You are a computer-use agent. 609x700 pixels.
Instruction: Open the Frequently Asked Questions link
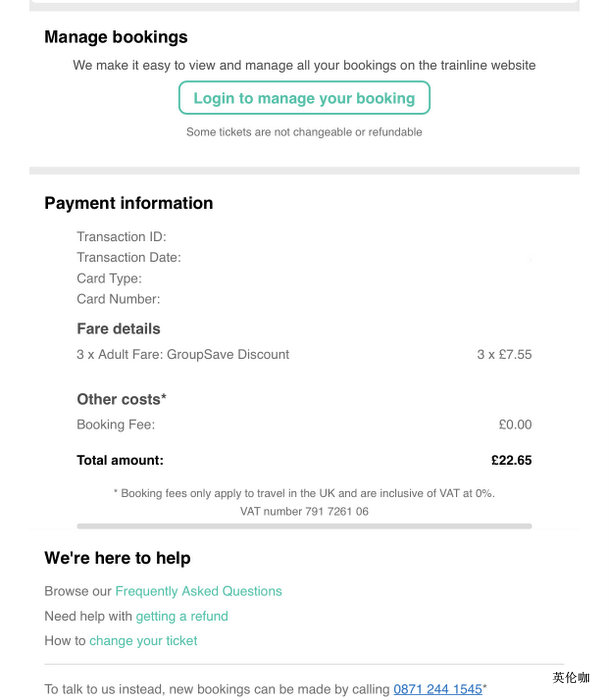(198, 591)
